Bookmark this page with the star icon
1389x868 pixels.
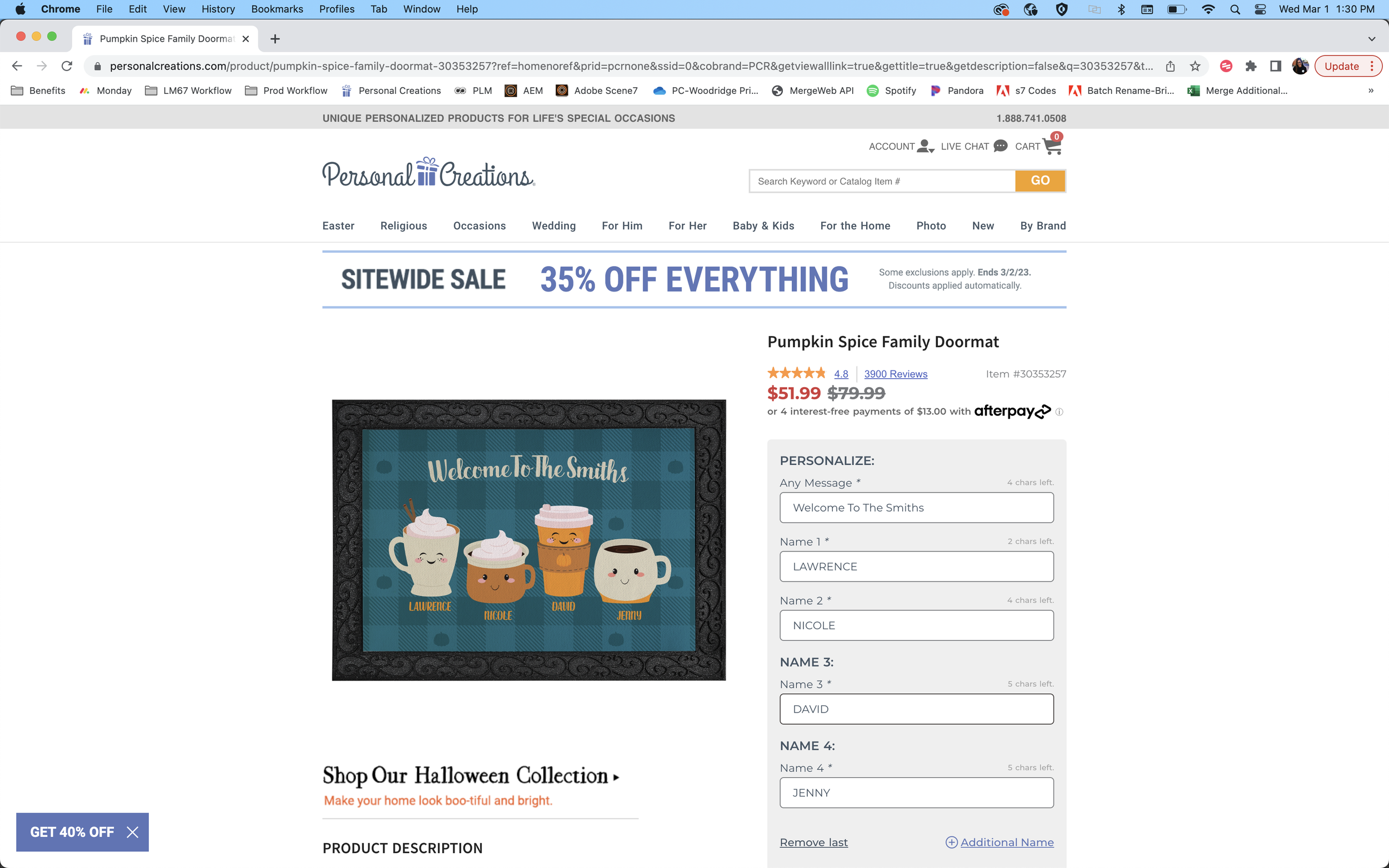(1195, 66)
